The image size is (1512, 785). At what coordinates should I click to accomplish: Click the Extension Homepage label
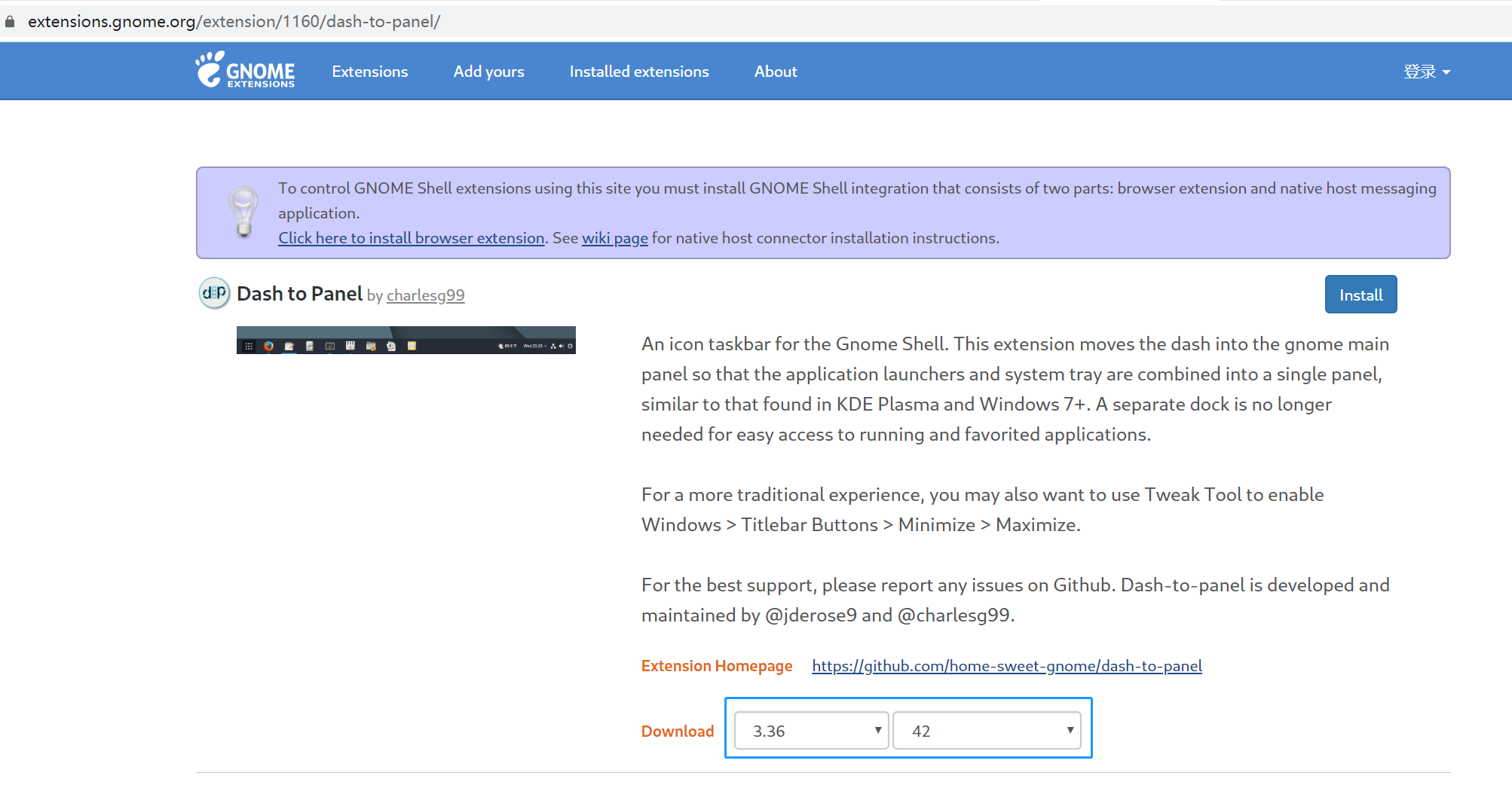click(717, 666)
